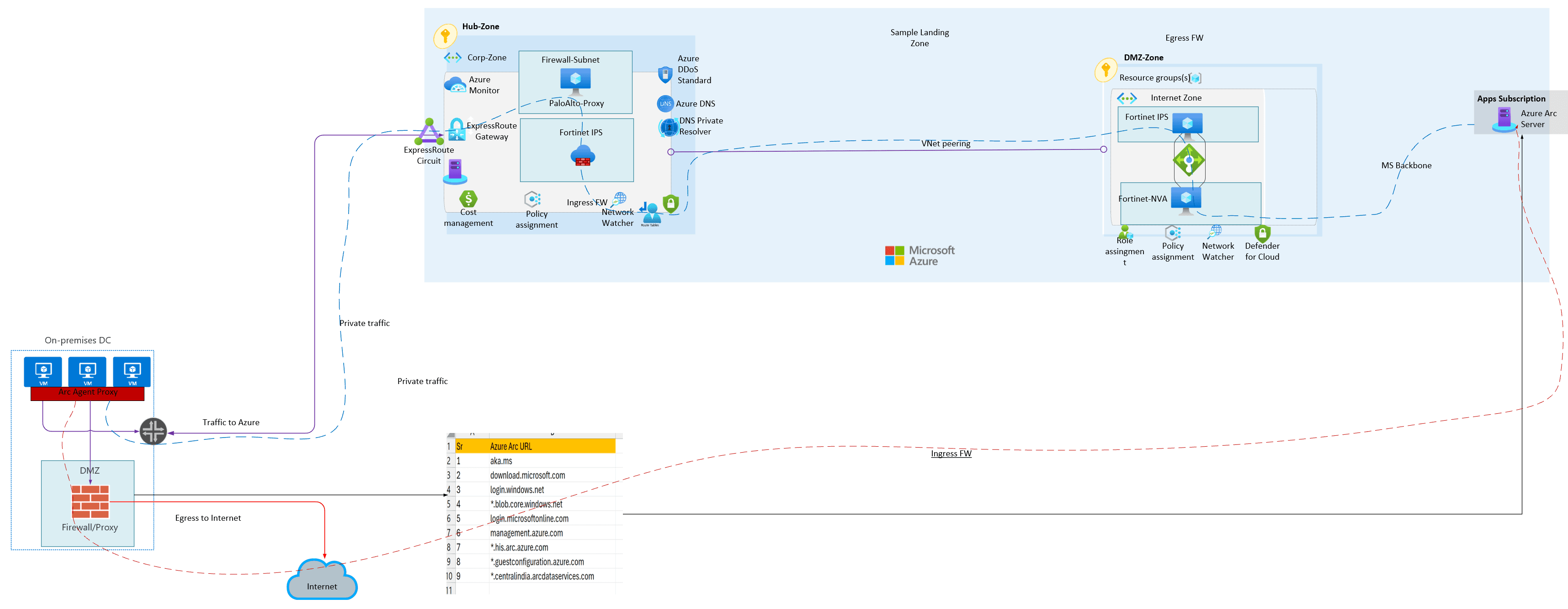Toggle the Policy assignment element in Hub-Zone
Image resolution: width=1568 pixels, height=609 pixels.
click(532, 199)
